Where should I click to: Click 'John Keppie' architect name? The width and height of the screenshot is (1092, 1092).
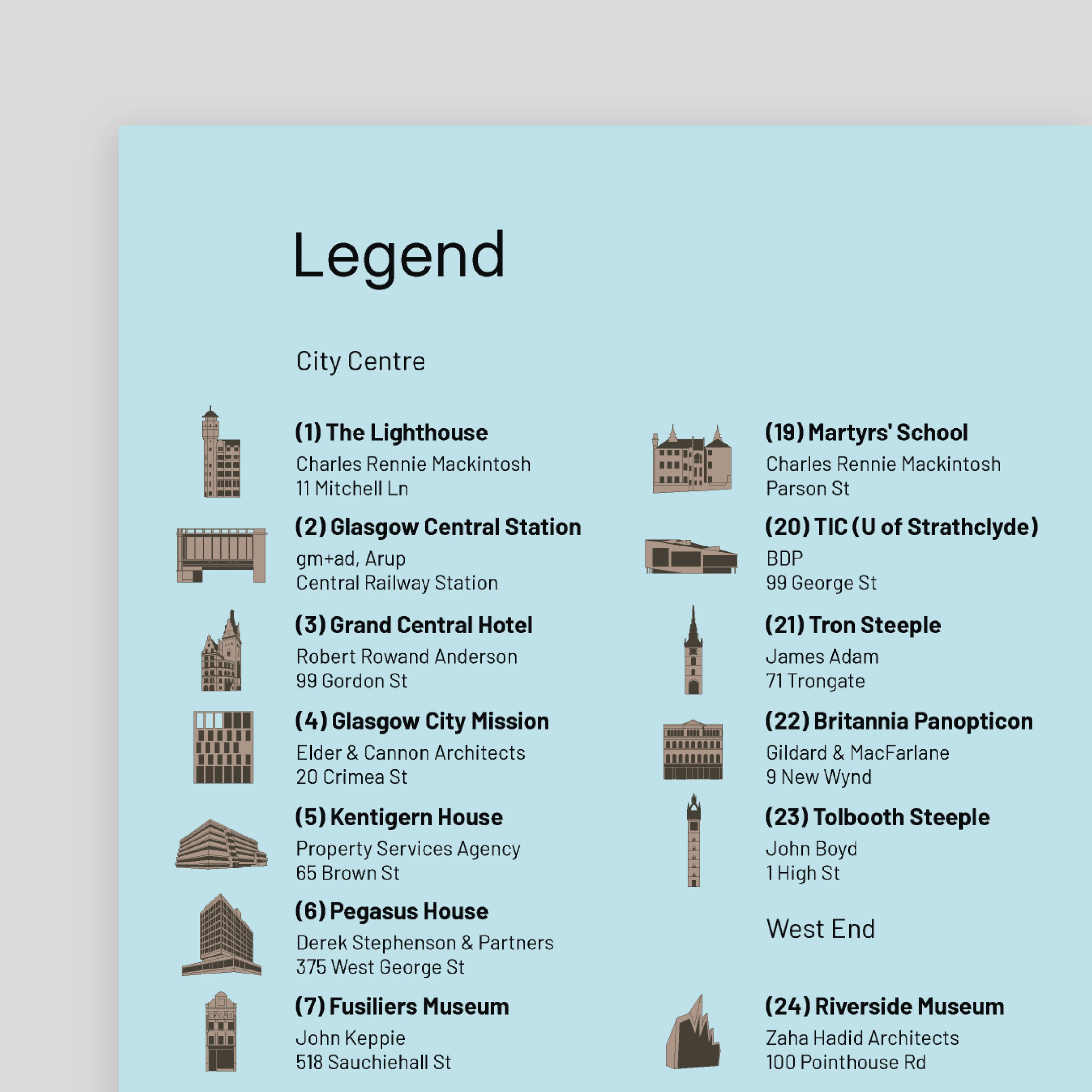[351, 1038]
